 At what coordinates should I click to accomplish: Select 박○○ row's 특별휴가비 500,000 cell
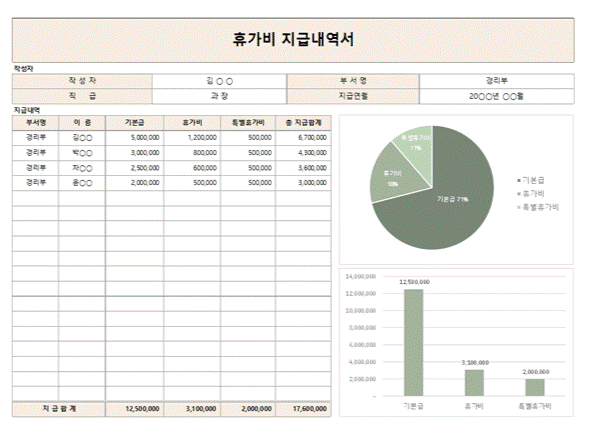click(x=248, y=153)
